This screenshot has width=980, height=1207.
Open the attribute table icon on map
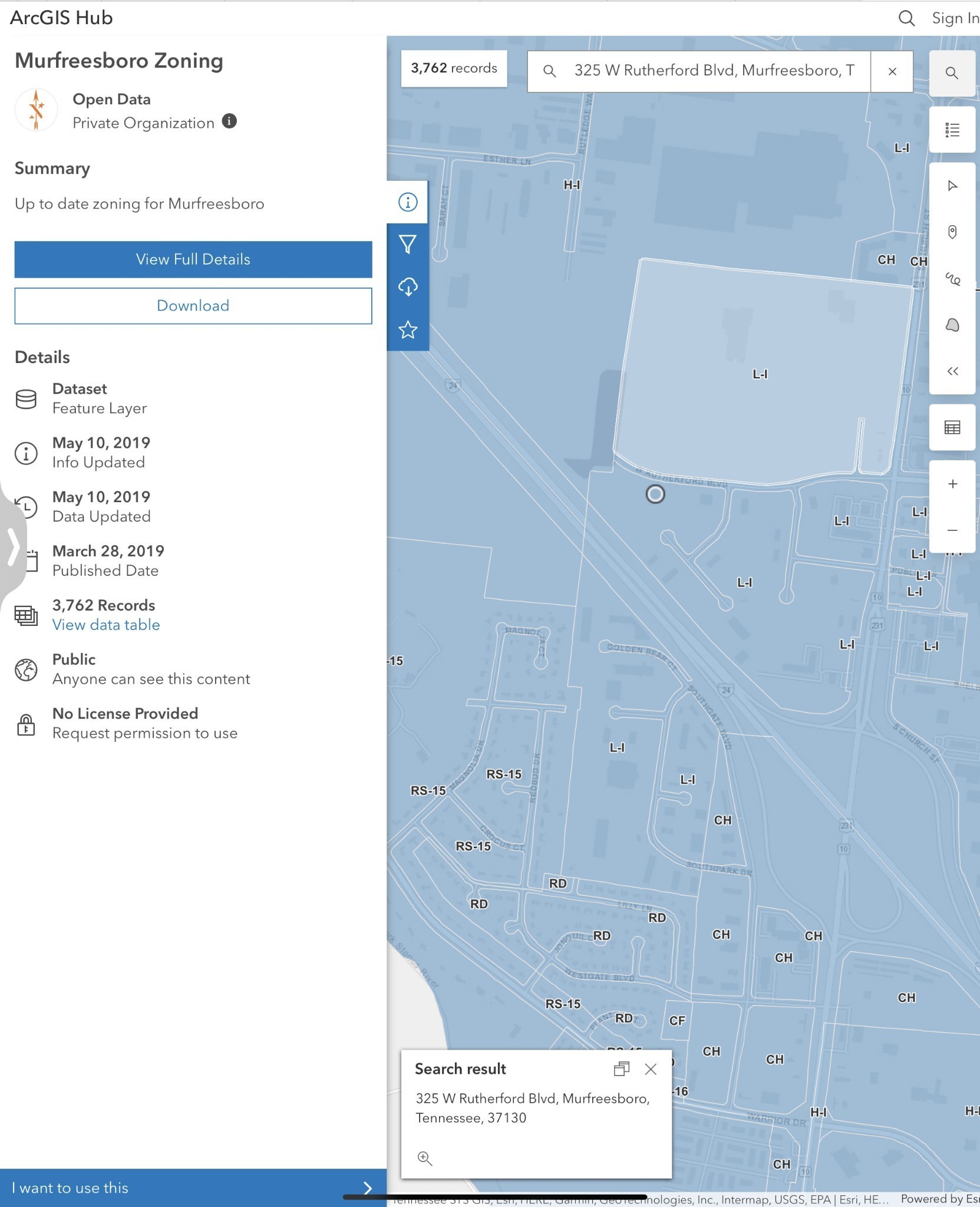[952, 427]
